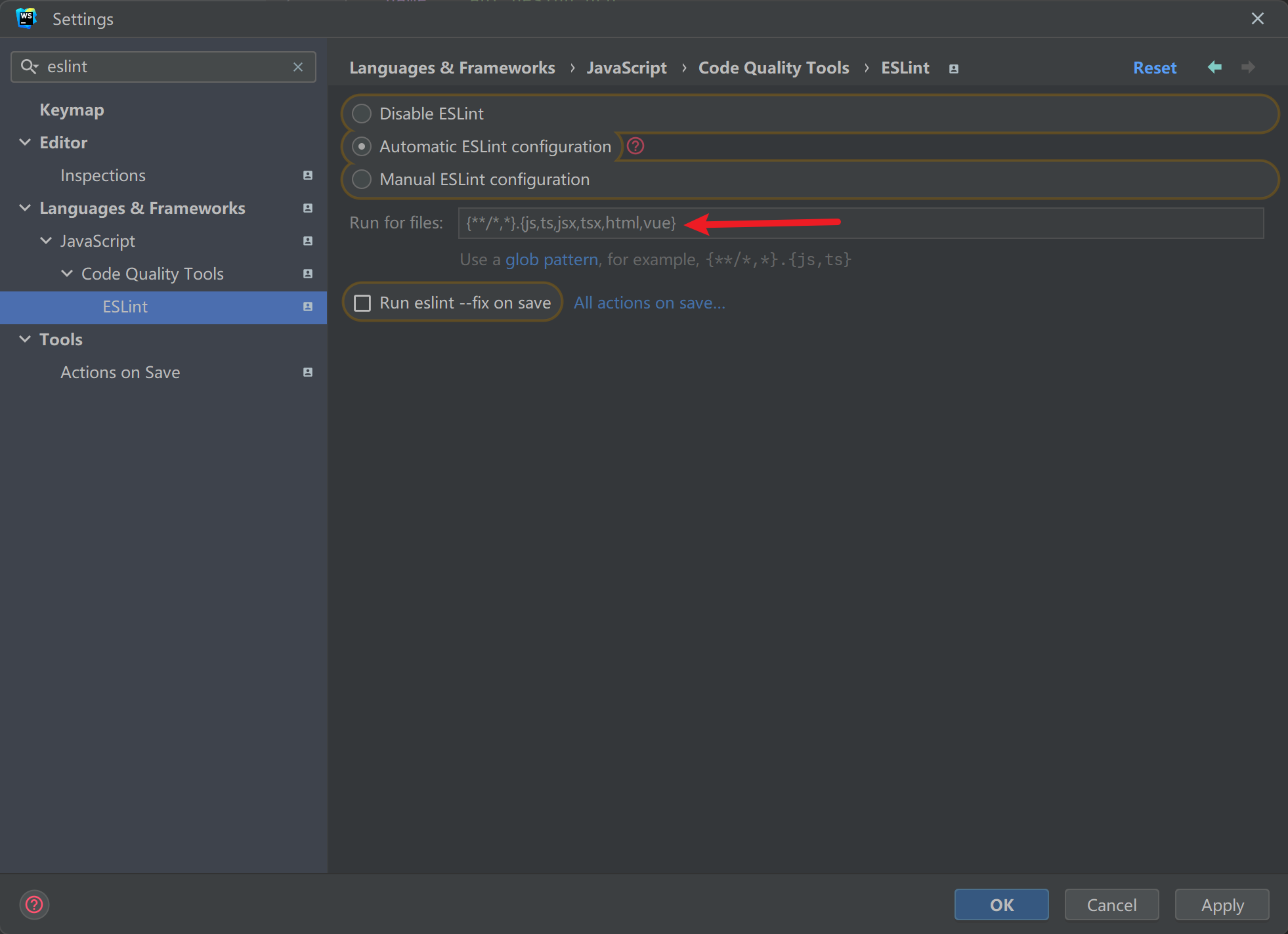Image resolution: width=1288 pixels, height=934 pixels.
Task: Close the Settings dialog
Action: pos(1257,18)
